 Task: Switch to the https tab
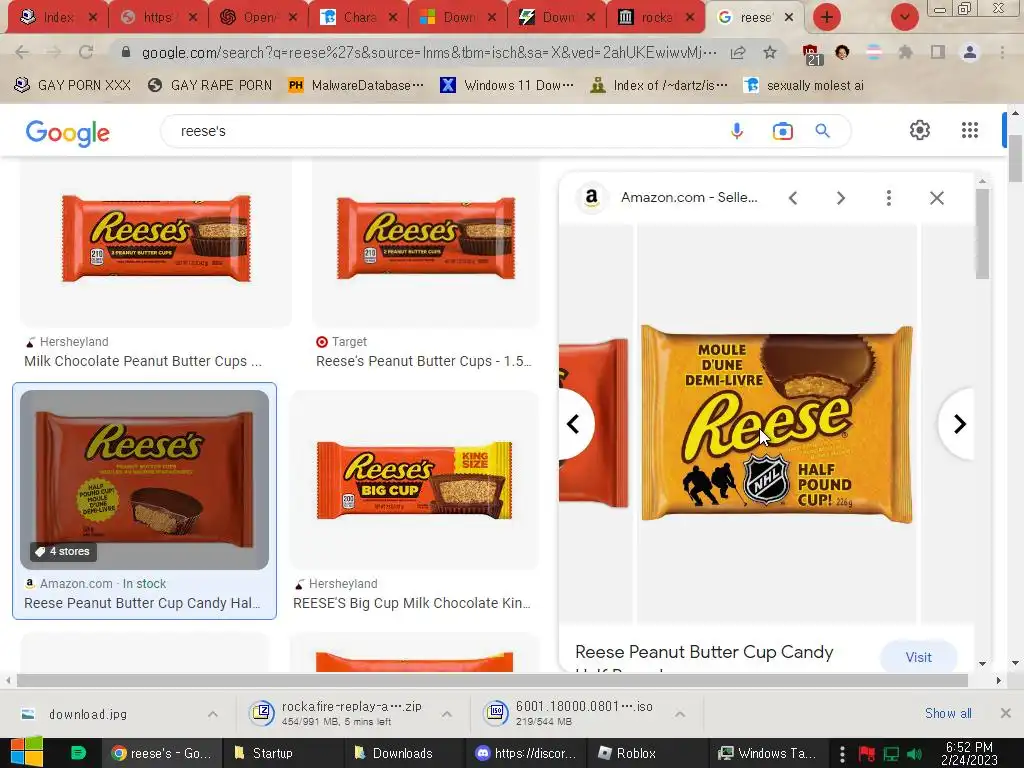click(159, 17)
